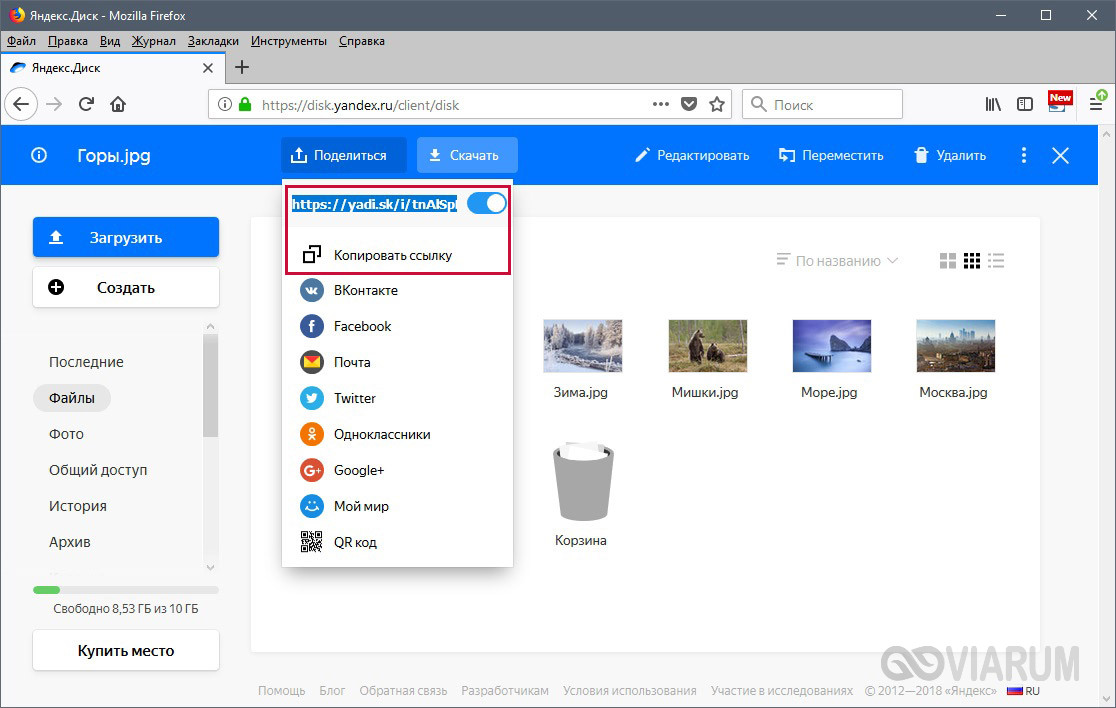Click the Firefox Поиск search box
1116x708 pixels.
coord(822,105)
